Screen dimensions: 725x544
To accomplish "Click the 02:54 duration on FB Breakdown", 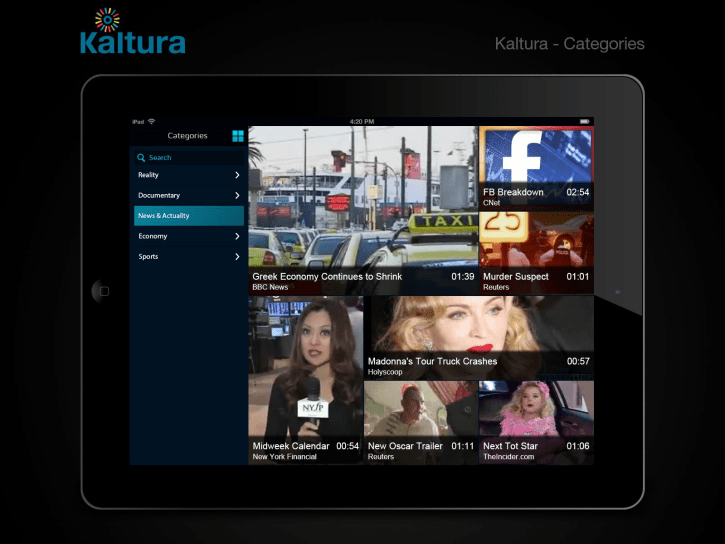I will tap(578, 192).
